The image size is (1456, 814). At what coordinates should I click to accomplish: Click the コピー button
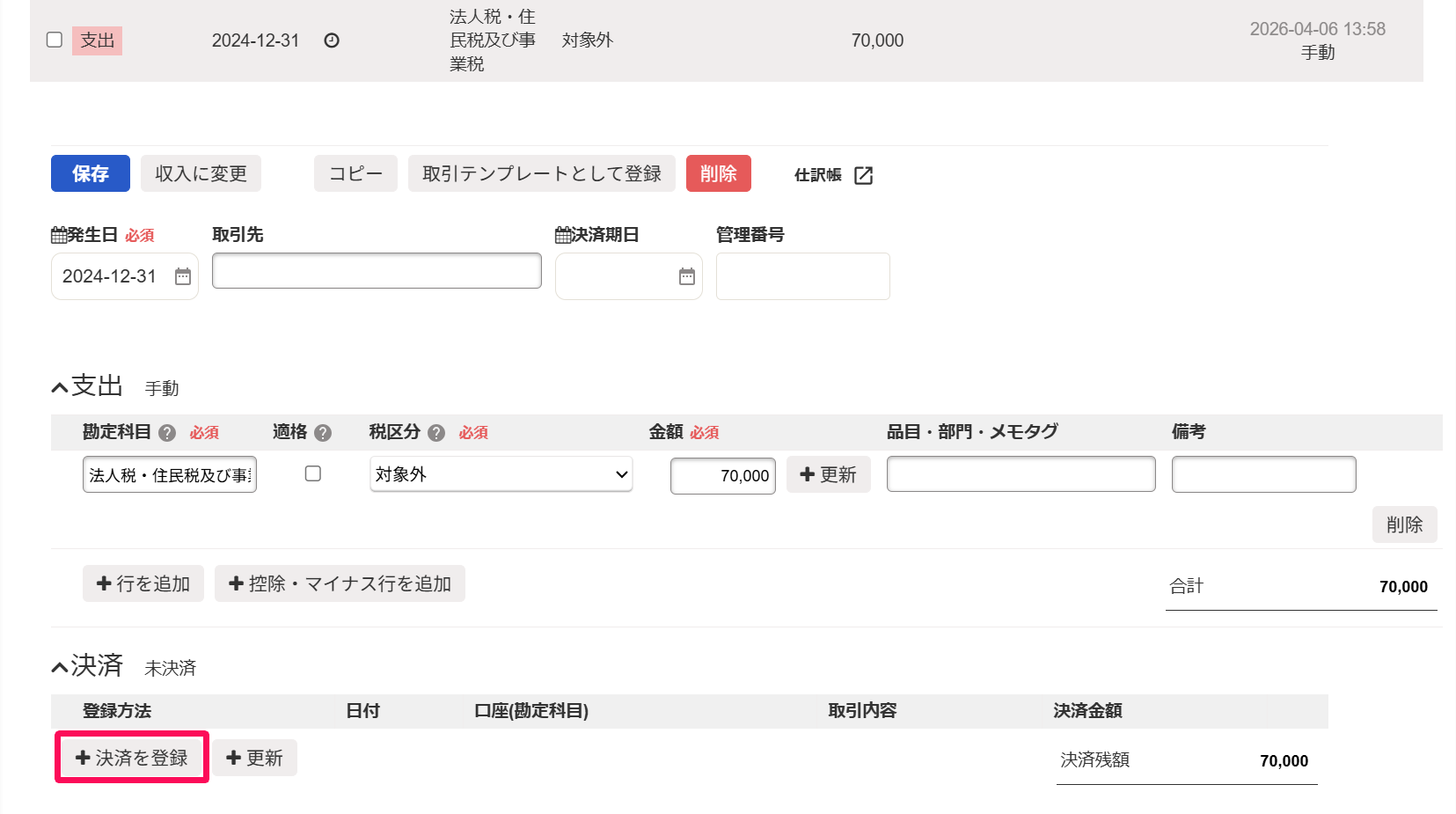355,173
